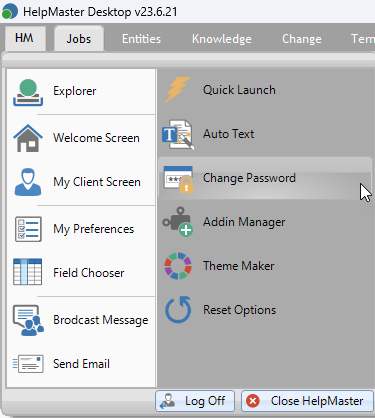The image size is (375, 418).
Task: Open the Field Chooser table icon
Action: point(28,272)
